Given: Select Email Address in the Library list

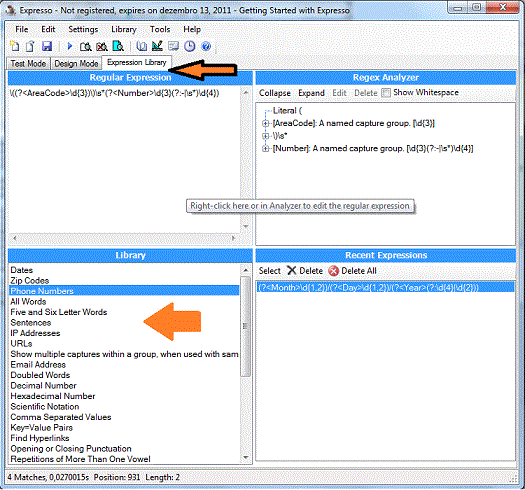Looking at the screenshot, I should coord(38,365).
